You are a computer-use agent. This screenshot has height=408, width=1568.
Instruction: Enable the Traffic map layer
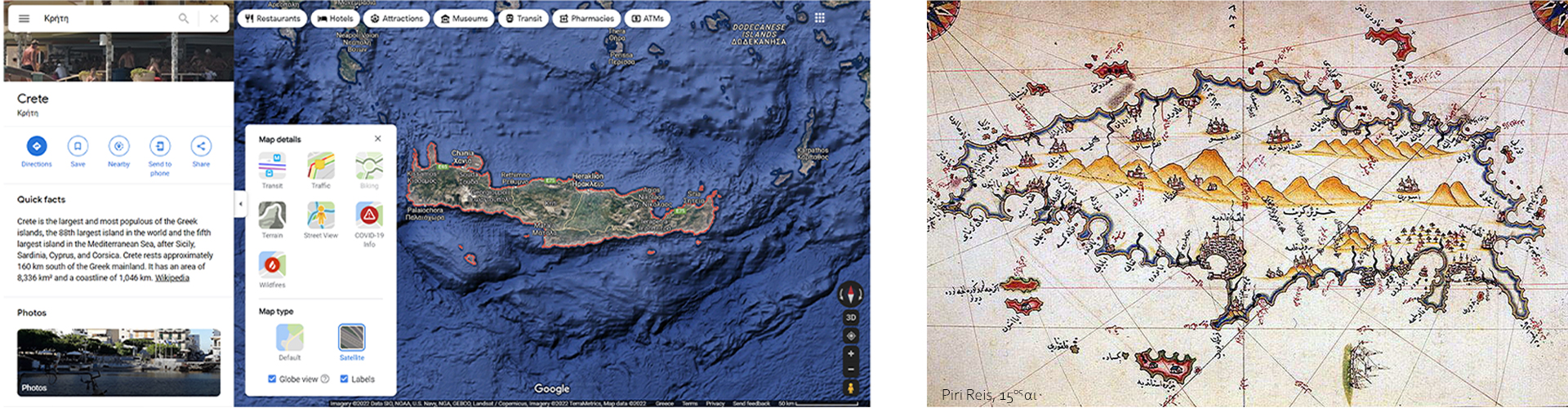(321, 171)
